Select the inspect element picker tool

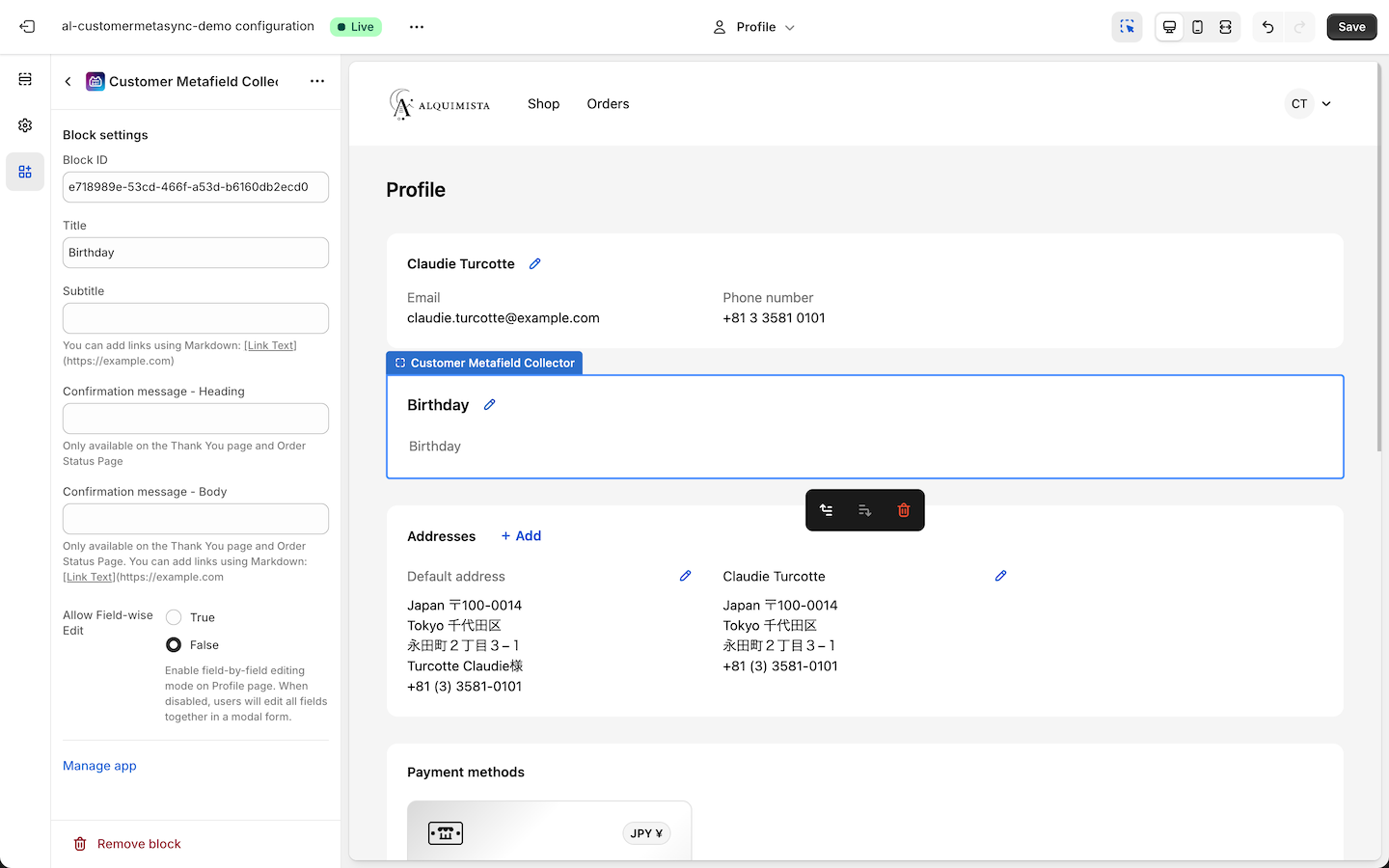click(1127, 26)
